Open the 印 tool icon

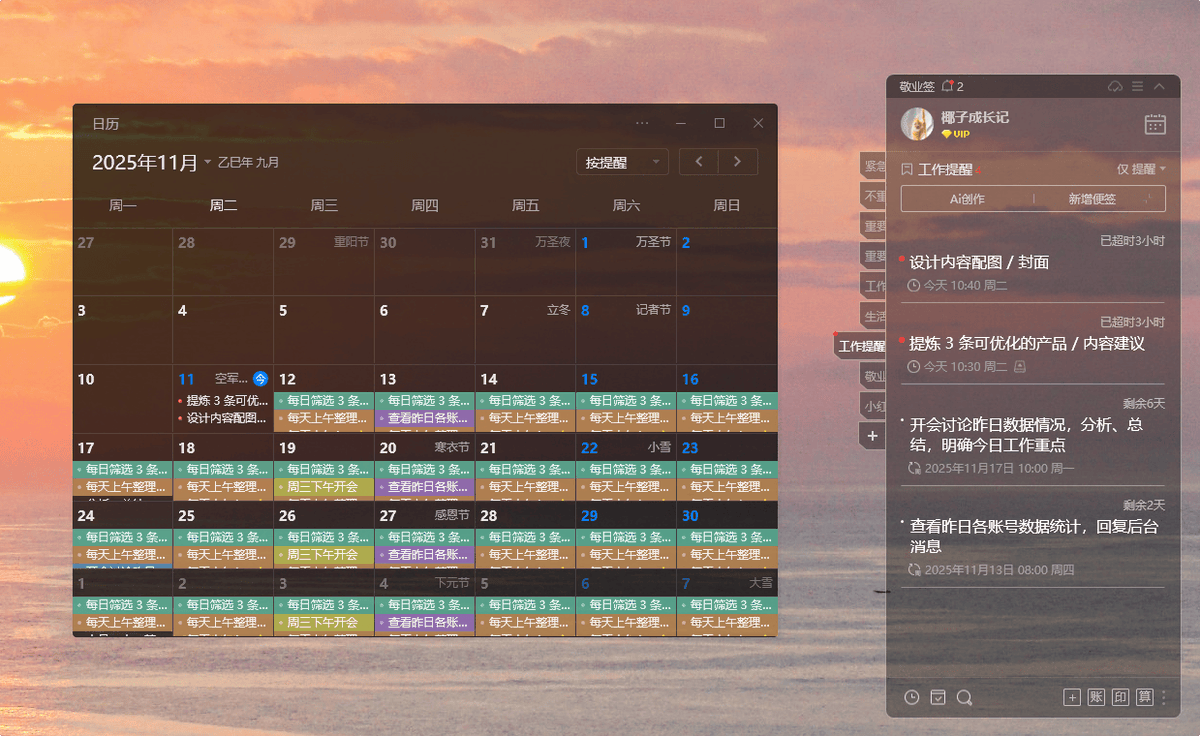coord(1120,698)
